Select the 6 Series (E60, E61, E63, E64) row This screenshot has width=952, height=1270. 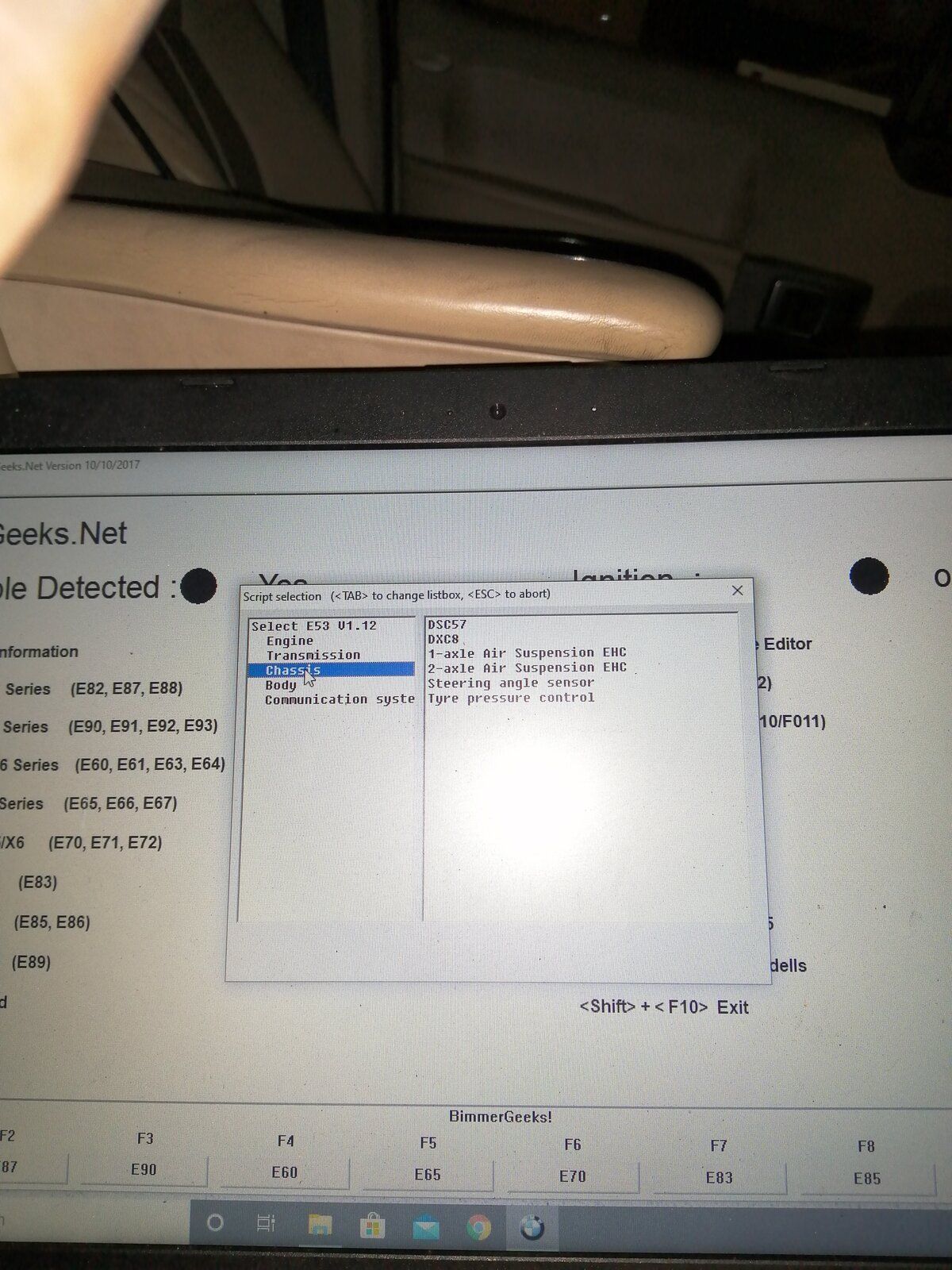coord(113,764)
